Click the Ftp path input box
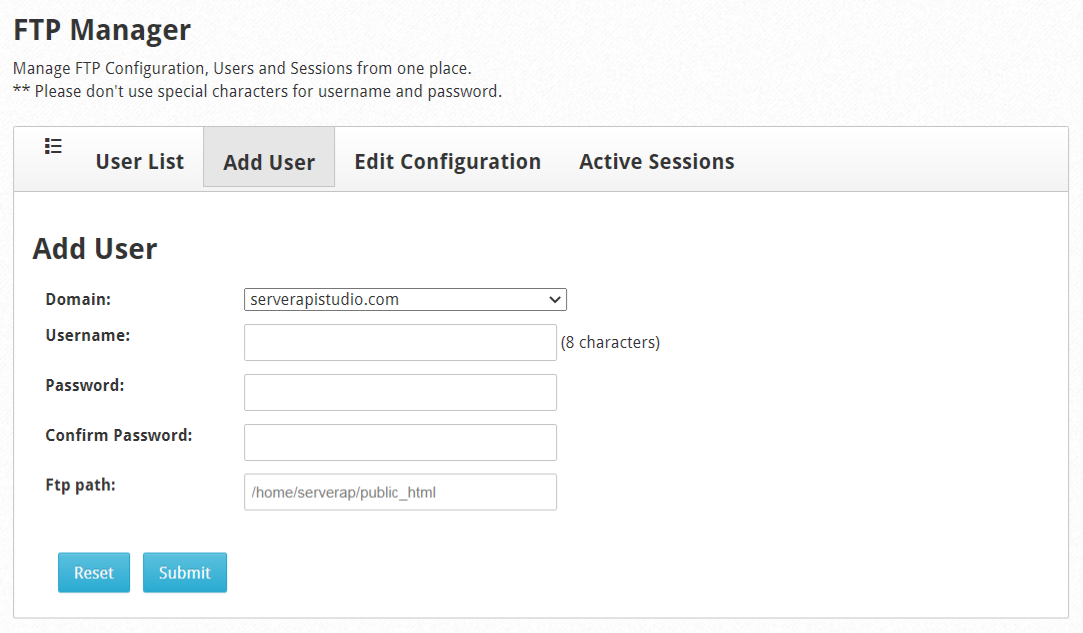Image resolution: width=1083 pixels, height=633 pixels. coord(400,492)
